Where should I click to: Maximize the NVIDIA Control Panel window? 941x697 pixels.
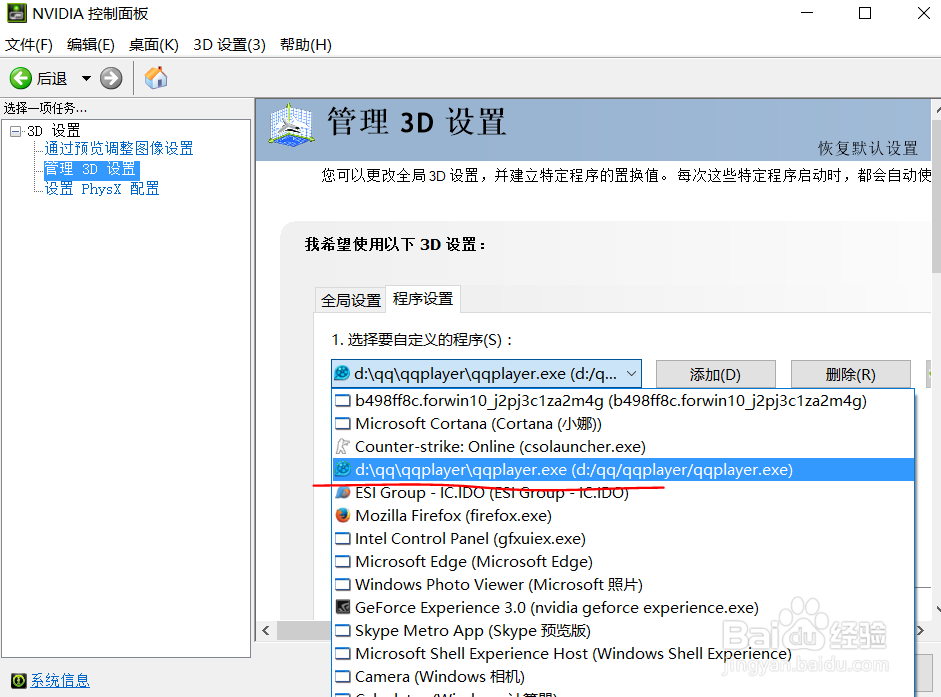[x=865, y=13]
